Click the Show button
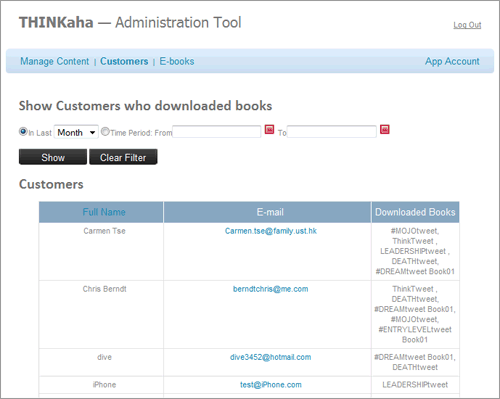 pos(53,157)
